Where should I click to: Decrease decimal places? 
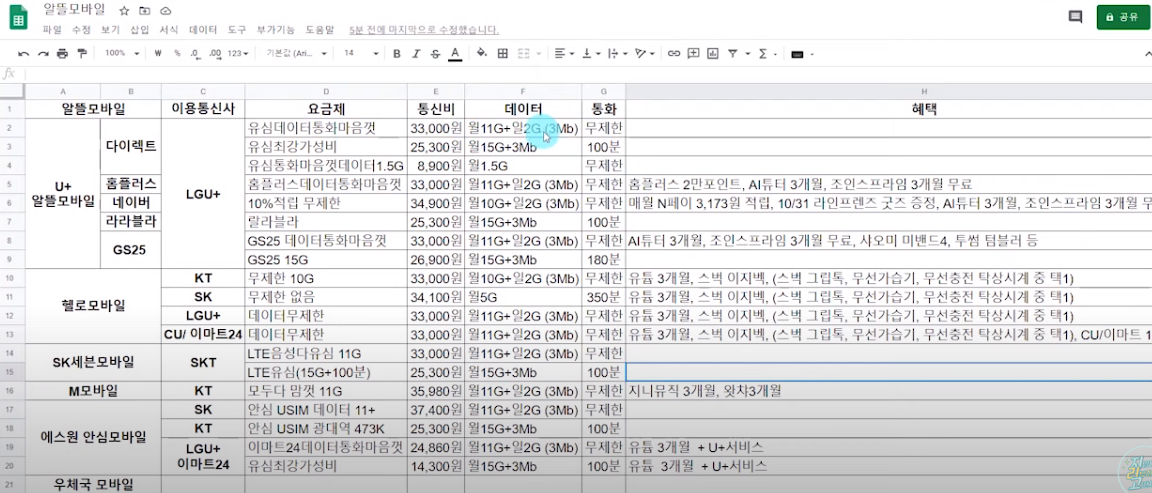click(x=195, y=54)
